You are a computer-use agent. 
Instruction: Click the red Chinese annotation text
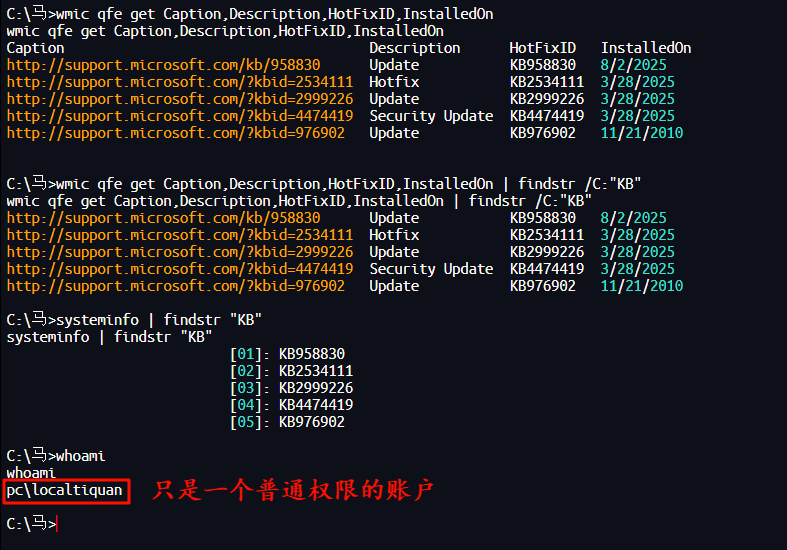pos(292,491)
